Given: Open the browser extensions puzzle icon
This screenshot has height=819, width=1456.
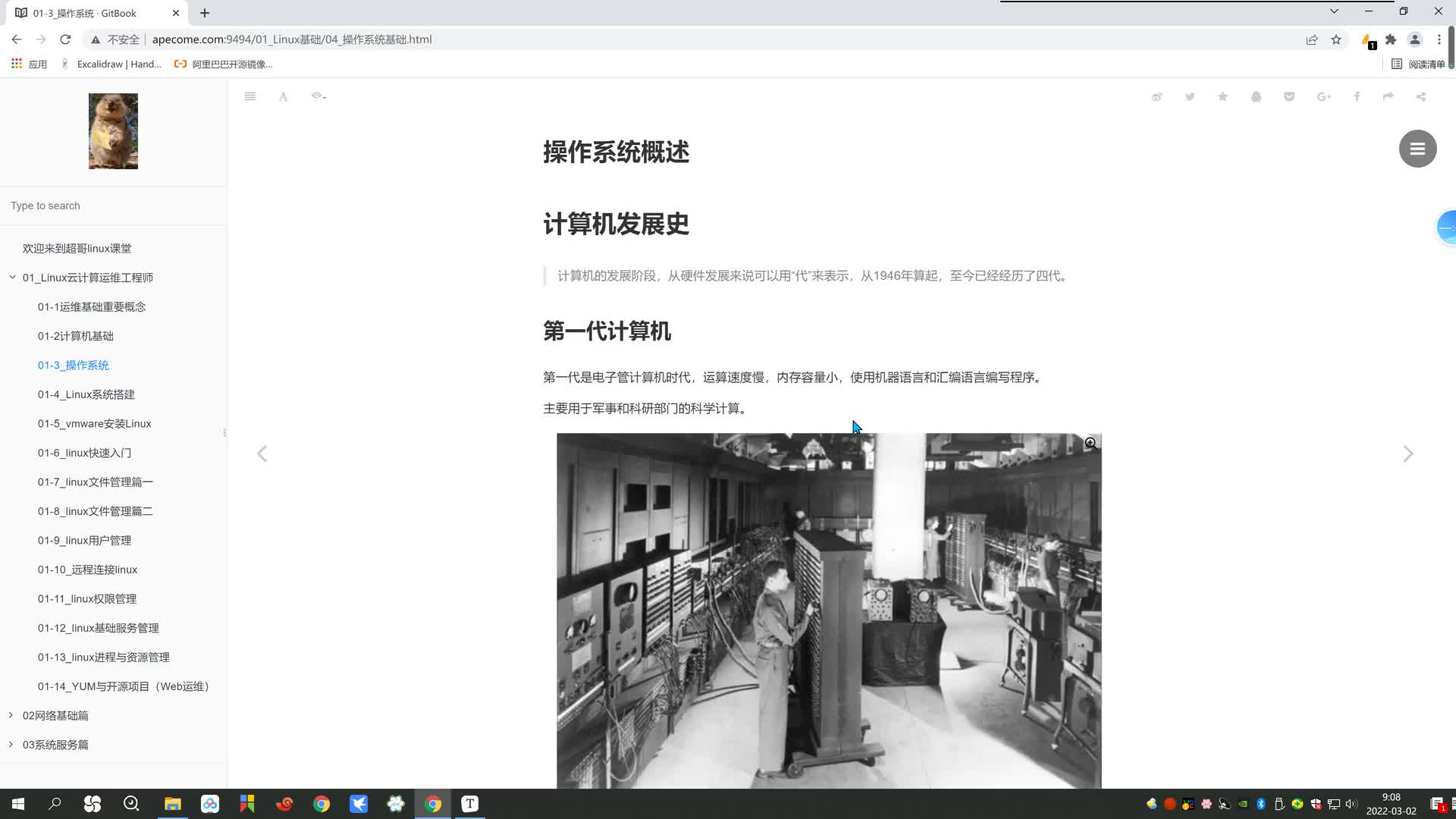Looking at the screenshot, I should click(1391, 39).
